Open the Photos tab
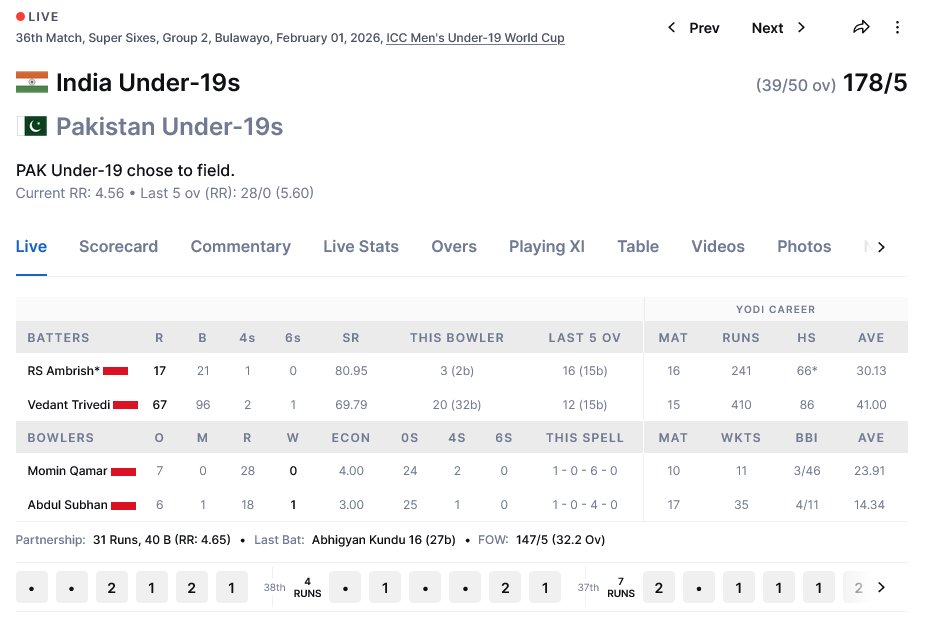 coord(804,247)
